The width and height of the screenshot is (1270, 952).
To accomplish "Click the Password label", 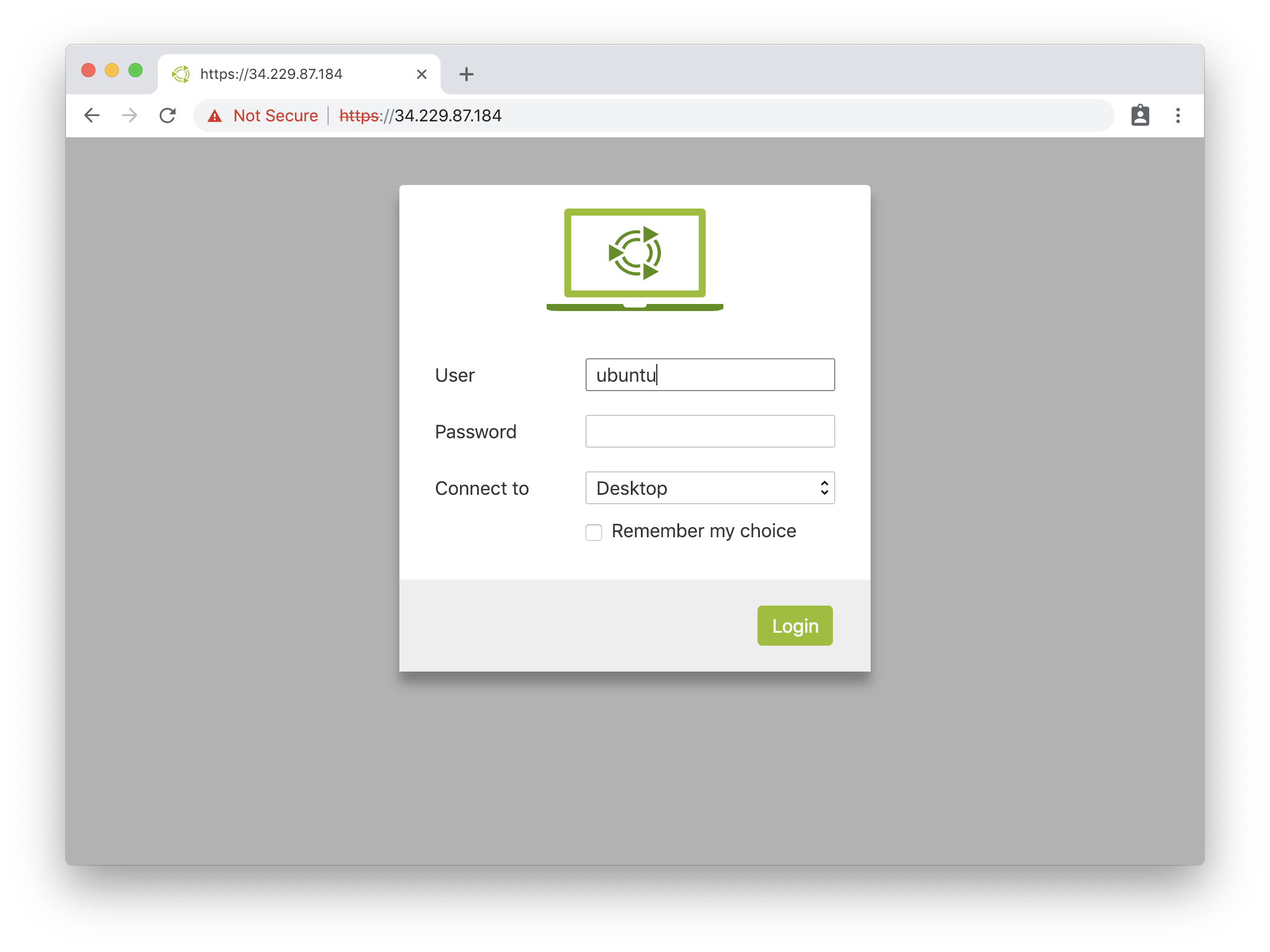I will 476,432.
